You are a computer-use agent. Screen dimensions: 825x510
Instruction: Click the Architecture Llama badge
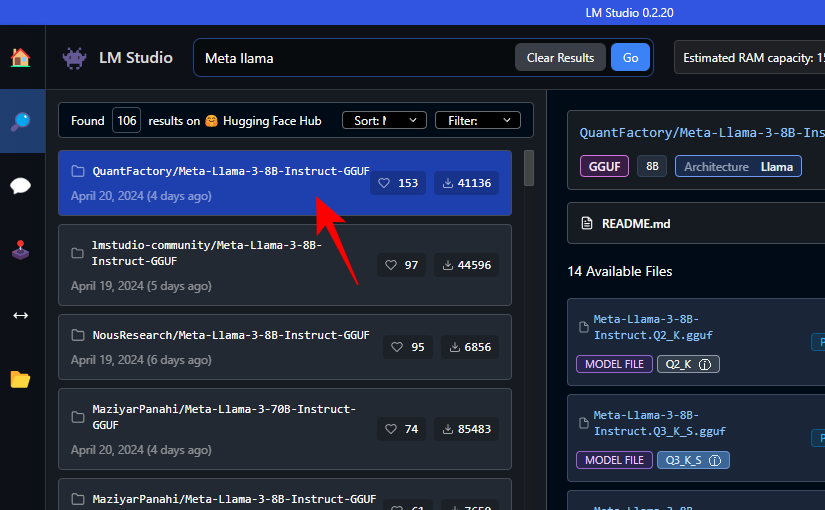(x=738, y=166)
